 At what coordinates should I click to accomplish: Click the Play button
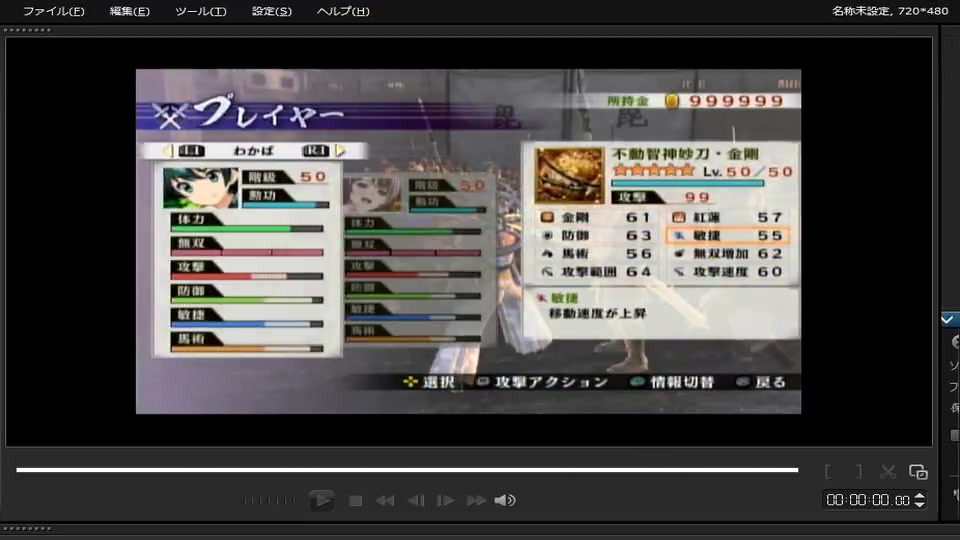321,500
